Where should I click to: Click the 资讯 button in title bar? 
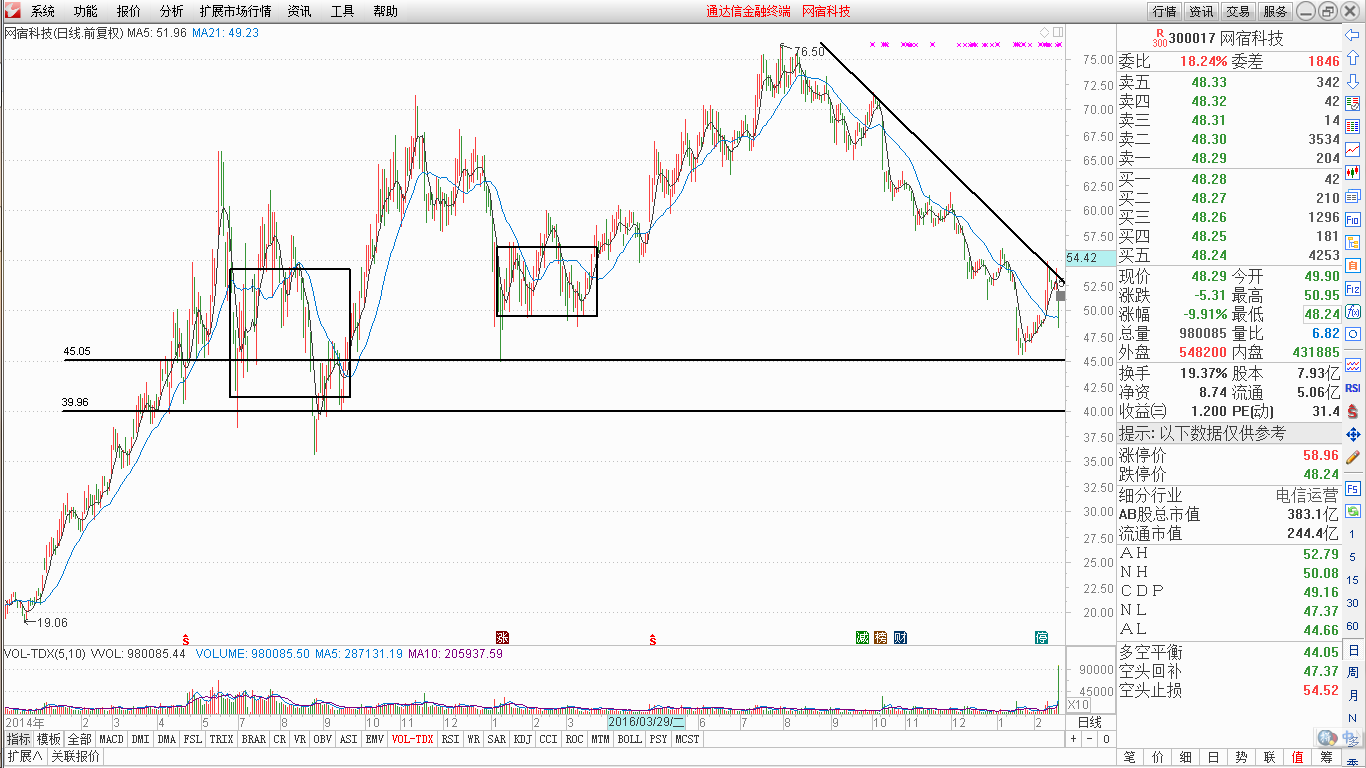1201,11
